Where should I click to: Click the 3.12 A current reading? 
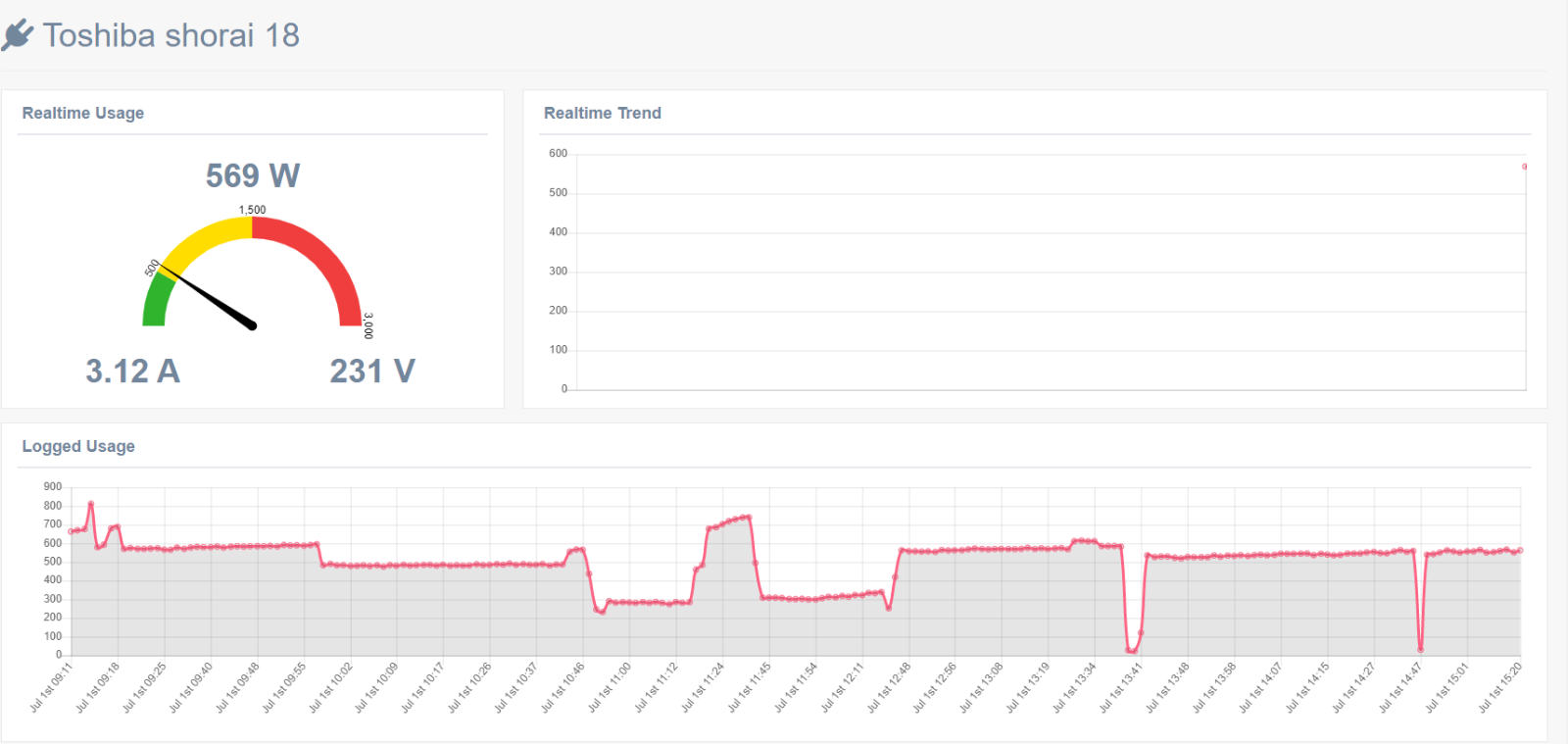pos(133,372)
